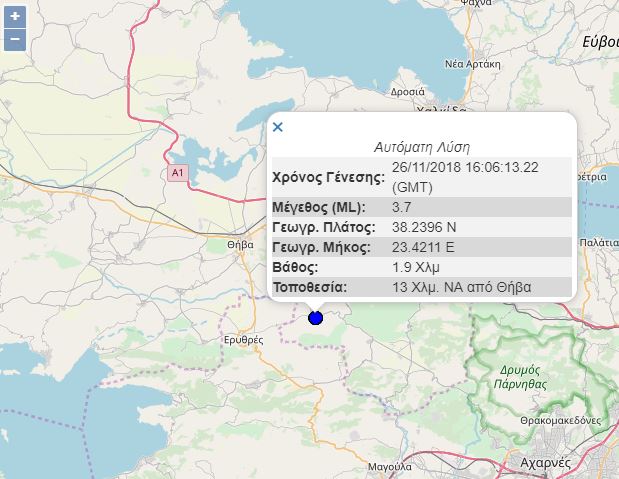Screen dimensions: 619x479
Task: Select the Αχαρνές city label
Action: (545, 463)
